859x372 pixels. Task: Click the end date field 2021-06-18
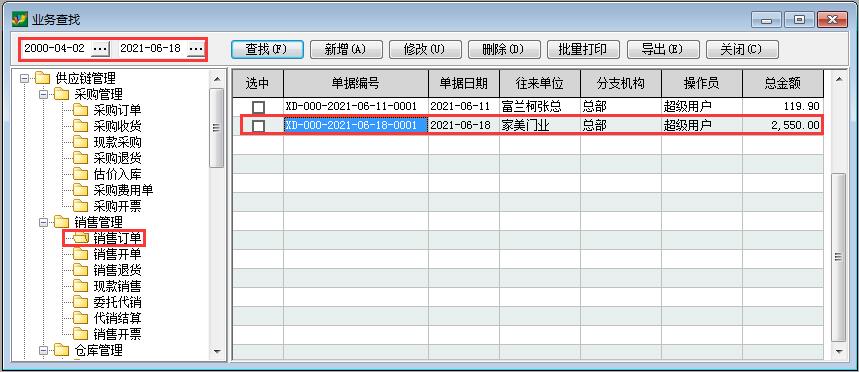[x=151, y=48]
